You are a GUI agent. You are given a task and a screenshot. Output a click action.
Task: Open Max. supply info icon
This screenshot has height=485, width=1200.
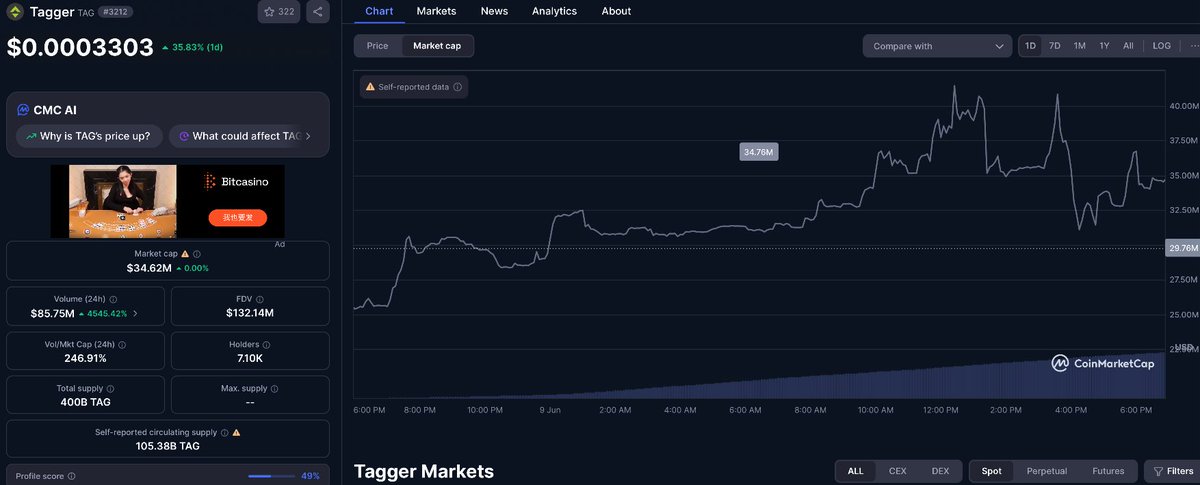coord(274,388)
